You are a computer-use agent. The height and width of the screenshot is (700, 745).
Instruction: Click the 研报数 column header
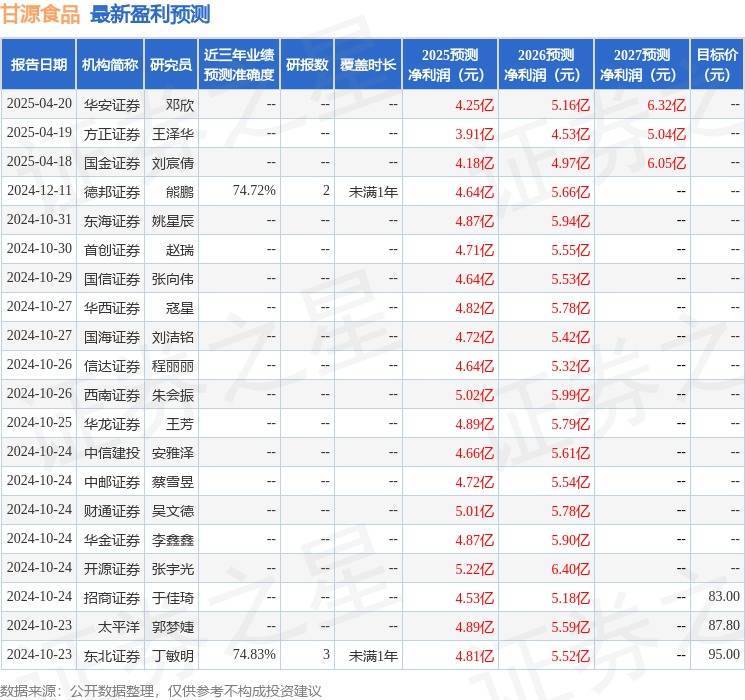click(x=307, y=65)
